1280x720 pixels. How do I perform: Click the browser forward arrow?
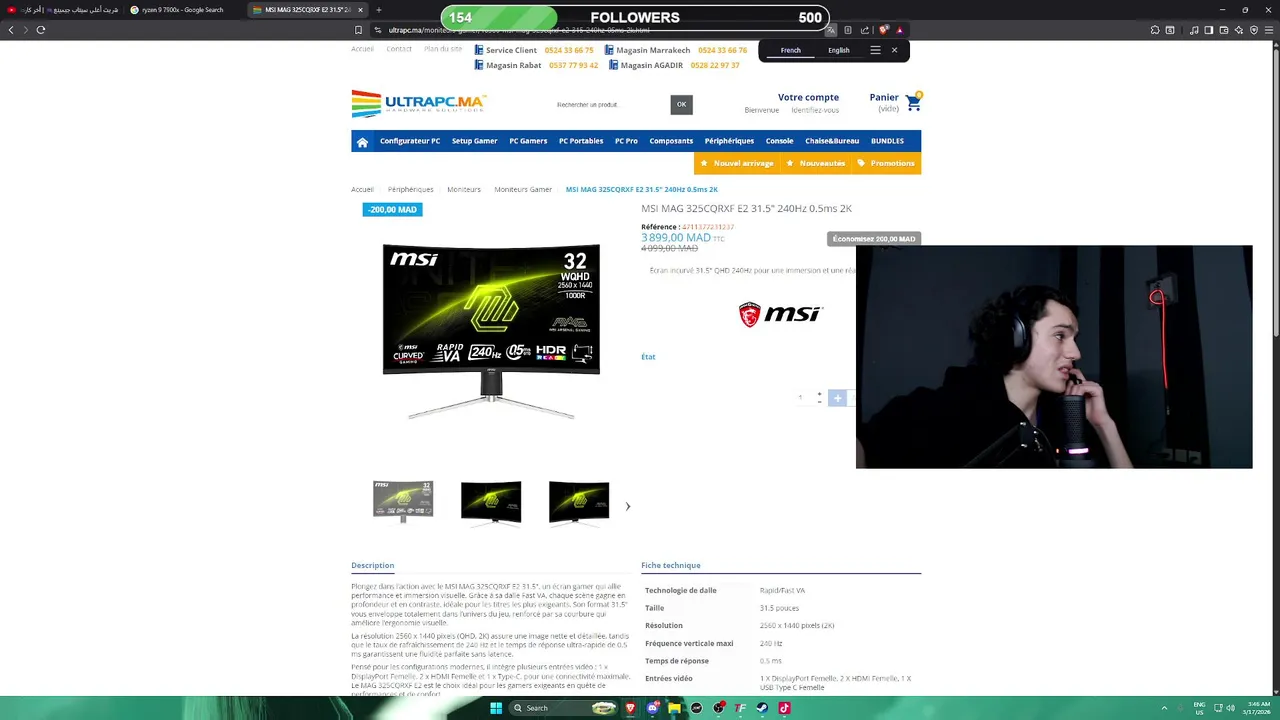pyautogui.click(x=26, y=30)
